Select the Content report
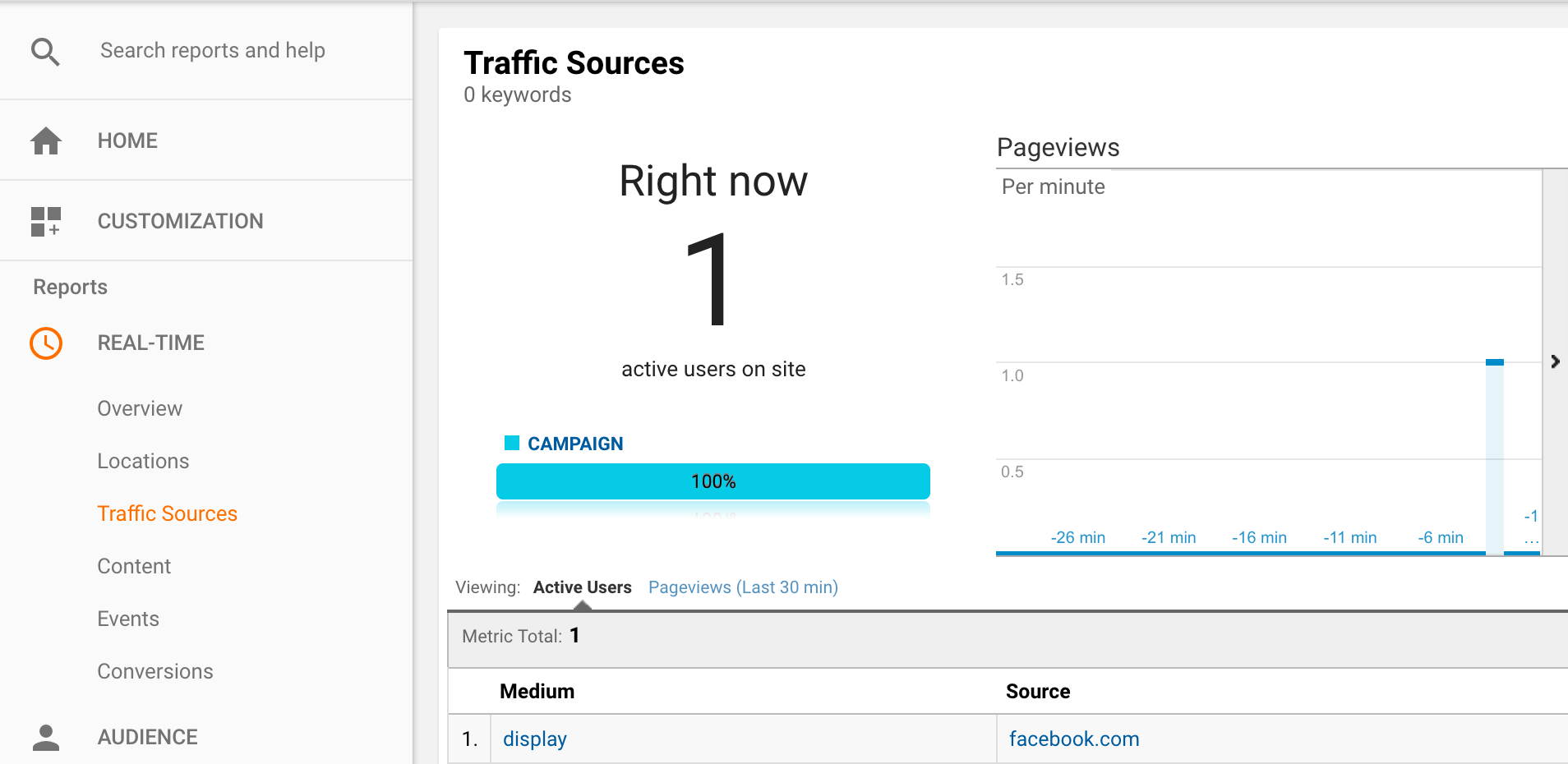The image size is (1568, 764). 134,566
